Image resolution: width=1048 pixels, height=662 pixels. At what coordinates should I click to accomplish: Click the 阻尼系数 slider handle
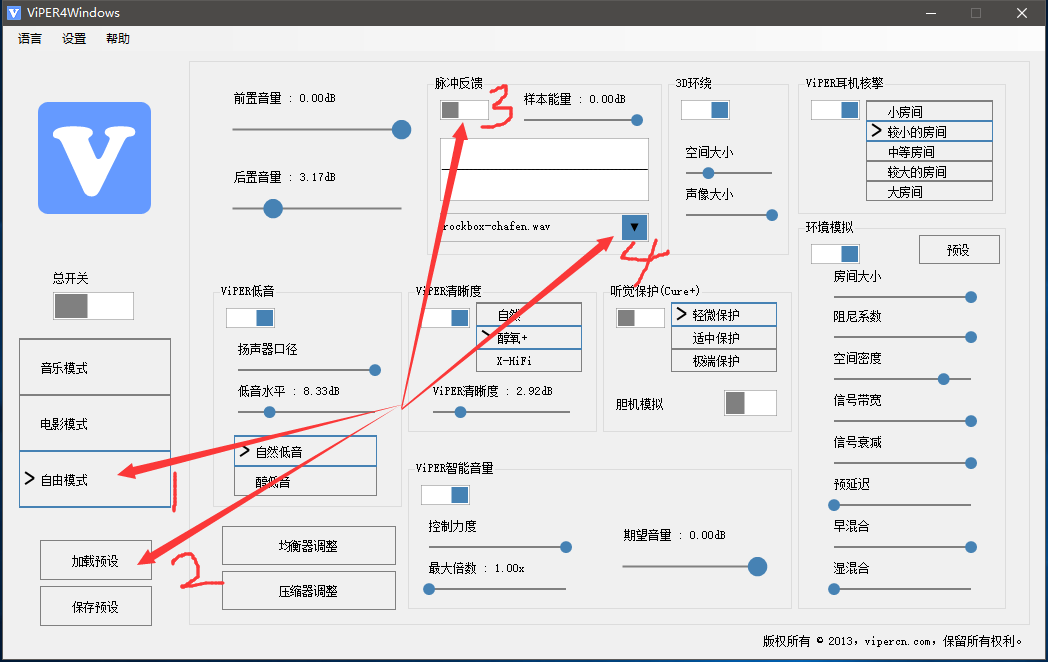tap(971, 338)
